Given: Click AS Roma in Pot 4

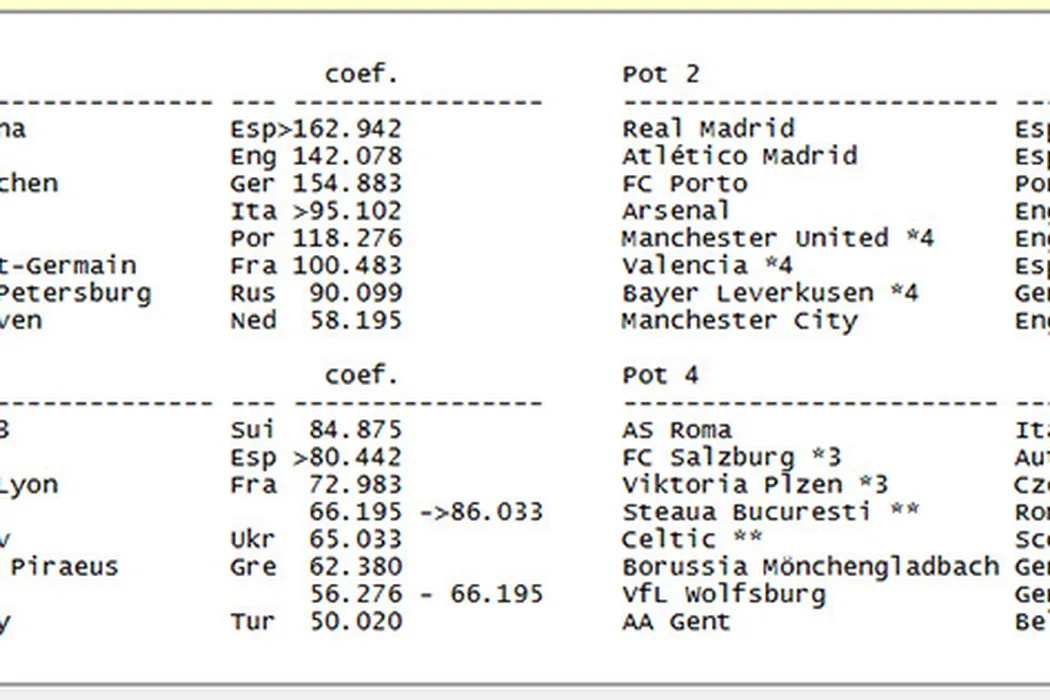Looking at the screenshot, I should [676, 430].
